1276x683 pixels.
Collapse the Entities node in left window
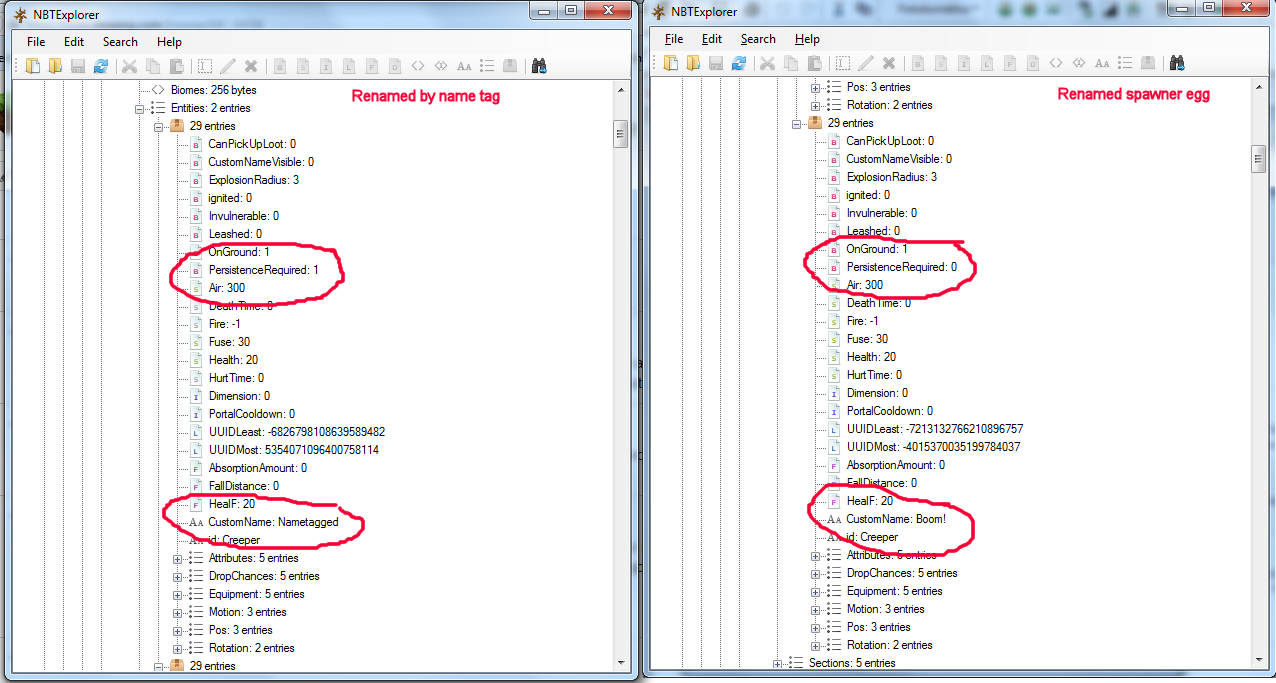click(140, 108)
